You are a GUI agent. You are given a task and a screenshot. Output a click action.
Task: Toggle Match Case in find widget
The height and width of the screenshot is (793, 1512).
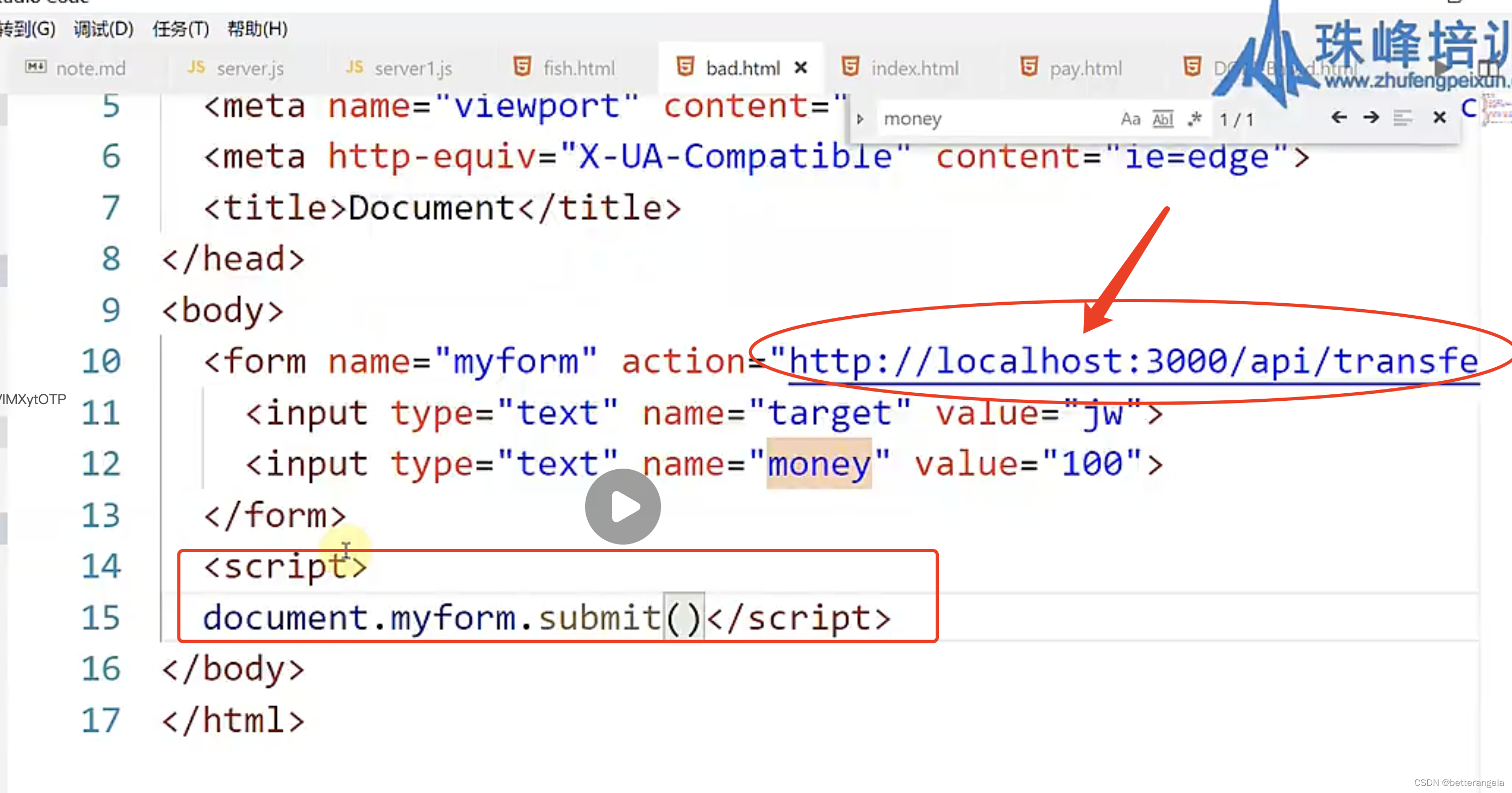1130,119
